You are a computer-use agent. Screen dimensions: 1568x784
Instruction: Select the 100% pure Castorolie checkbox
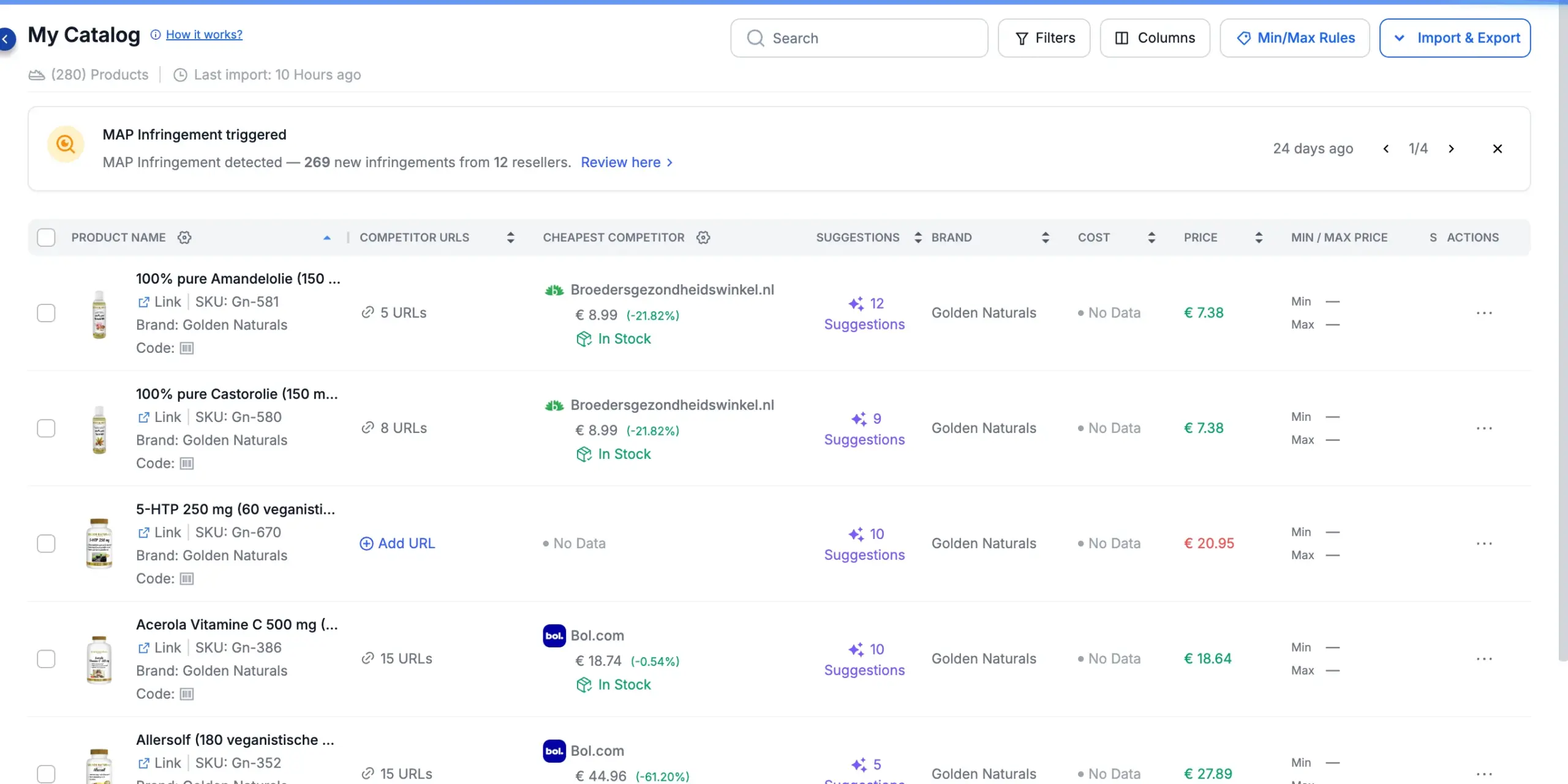46,428
